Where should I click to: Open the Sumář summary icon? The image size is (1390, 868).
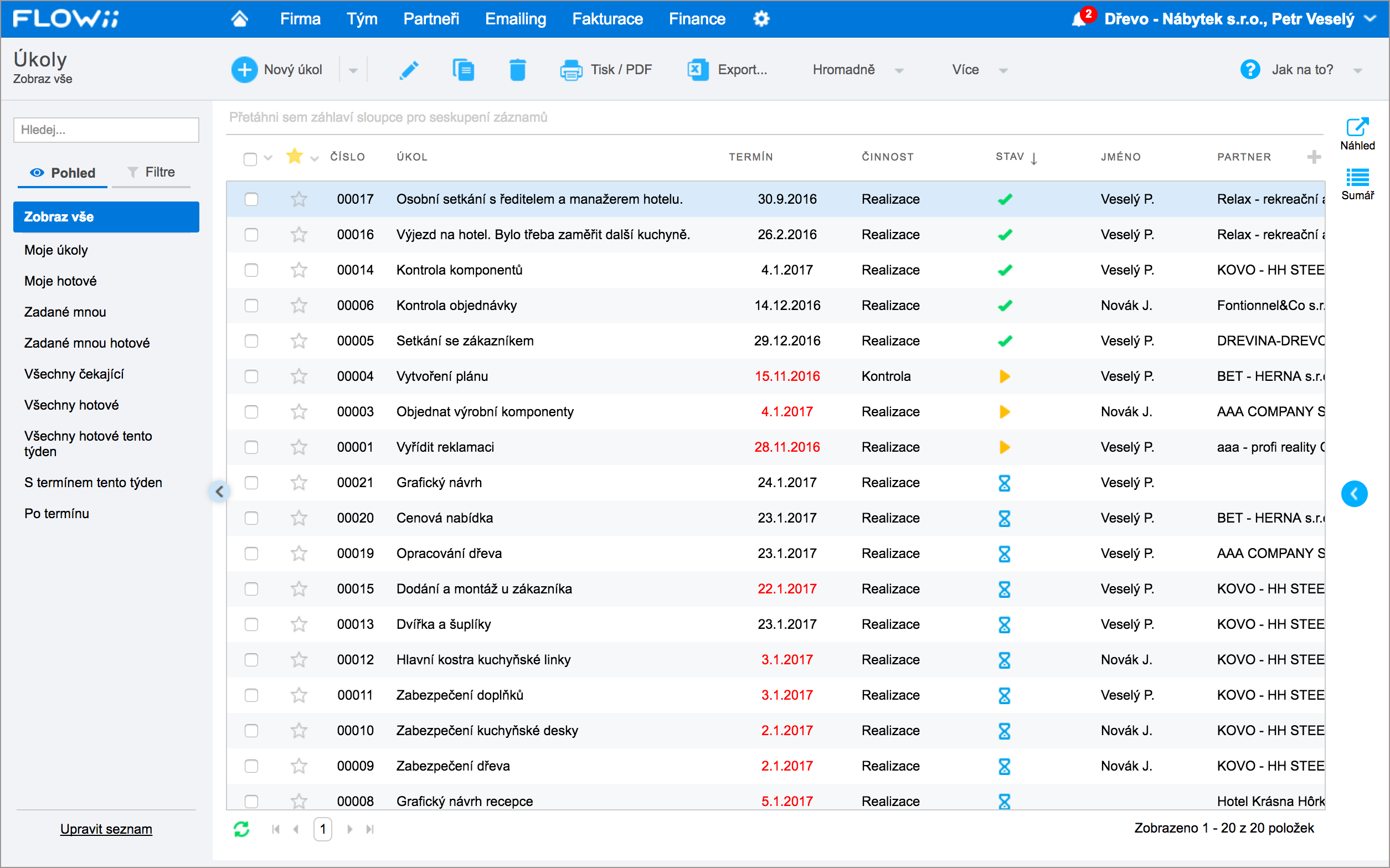(x=1357, y=177)
